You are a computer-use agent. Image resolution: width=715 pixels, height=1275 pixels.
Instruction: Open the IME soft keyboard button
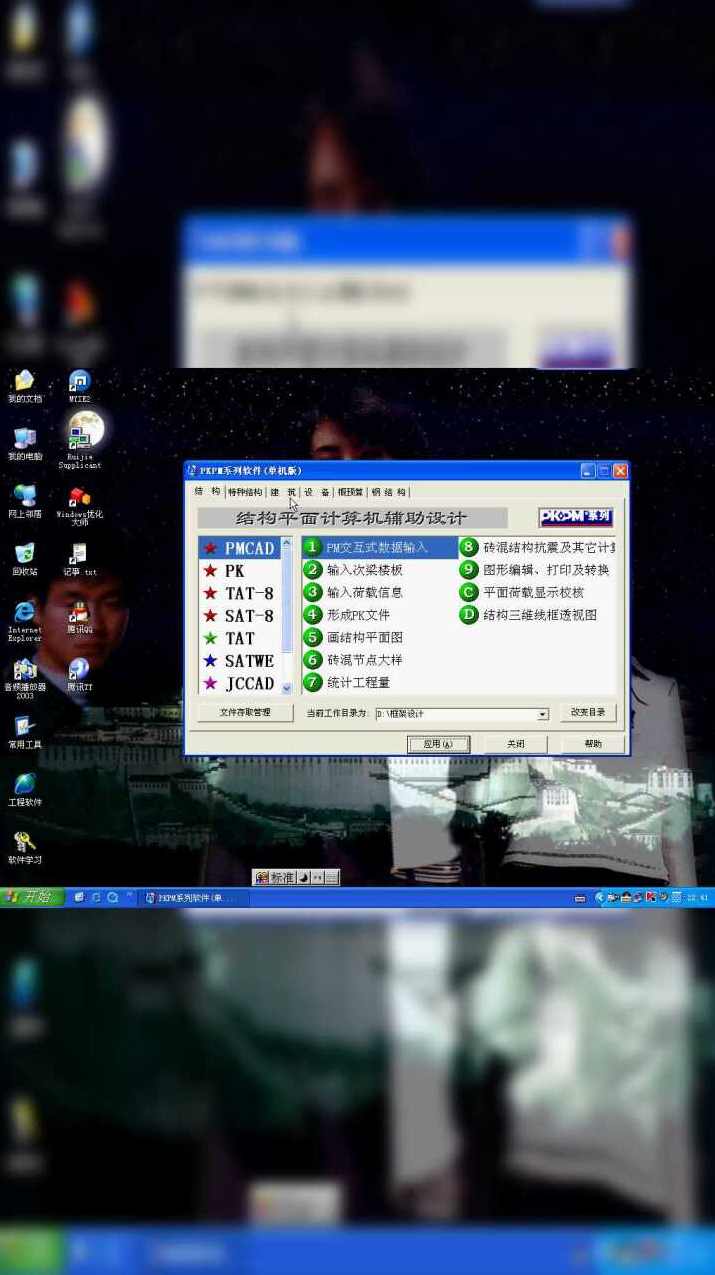tap(331, 877)
